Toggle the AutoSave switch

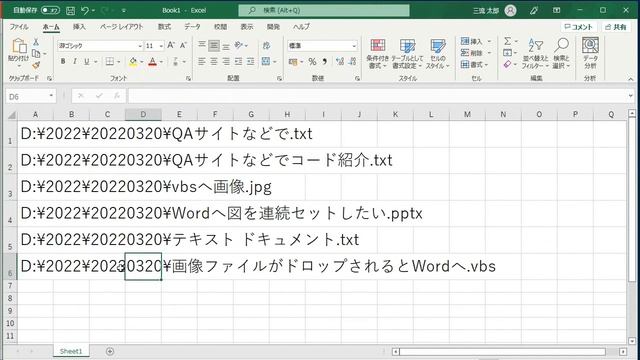pyautogui.click(x=50, y=10)
